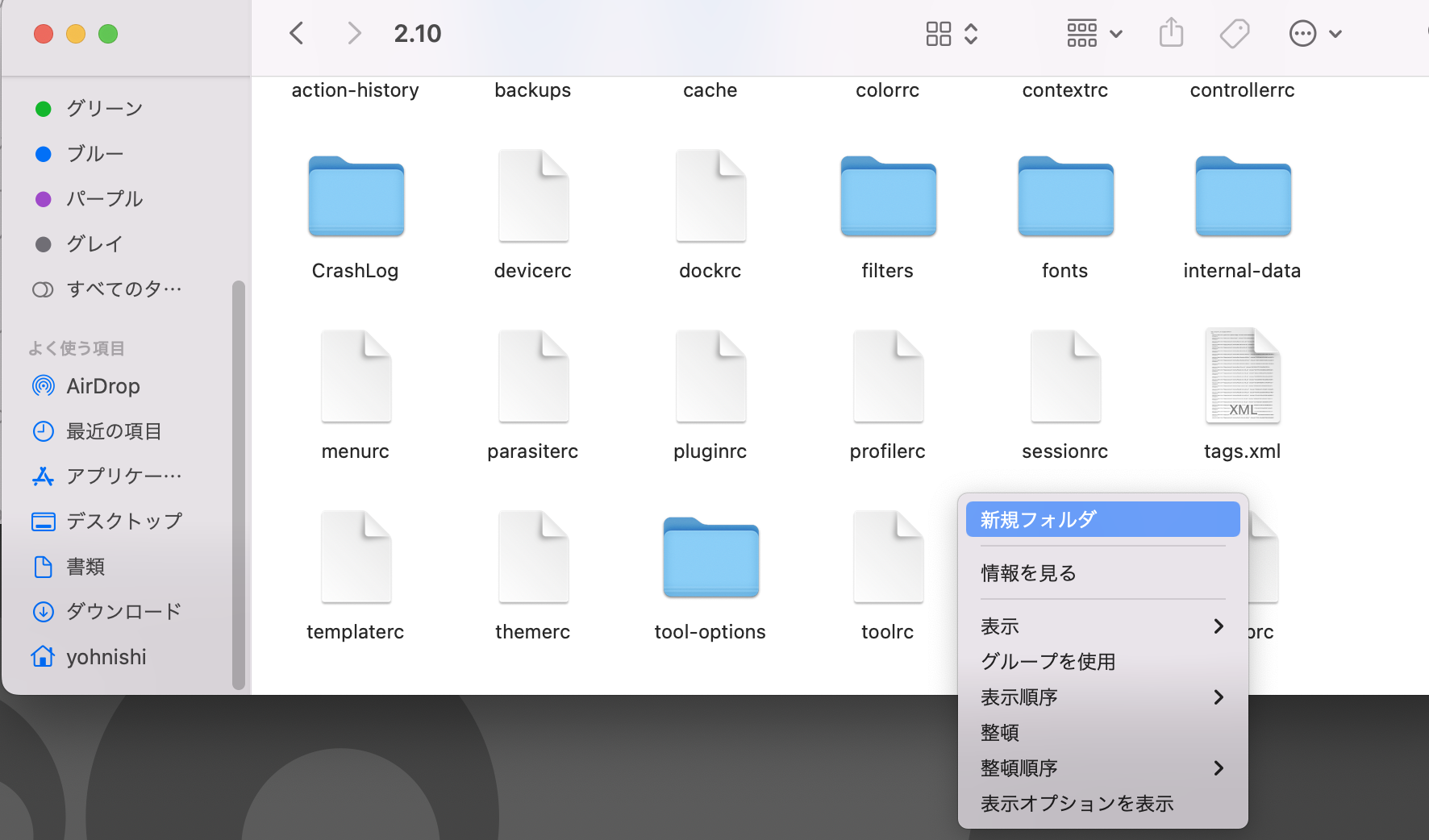Select the sessionrc file icon
The width and height of the screenshot is (1429, 840).
[x=1065, y=376]
